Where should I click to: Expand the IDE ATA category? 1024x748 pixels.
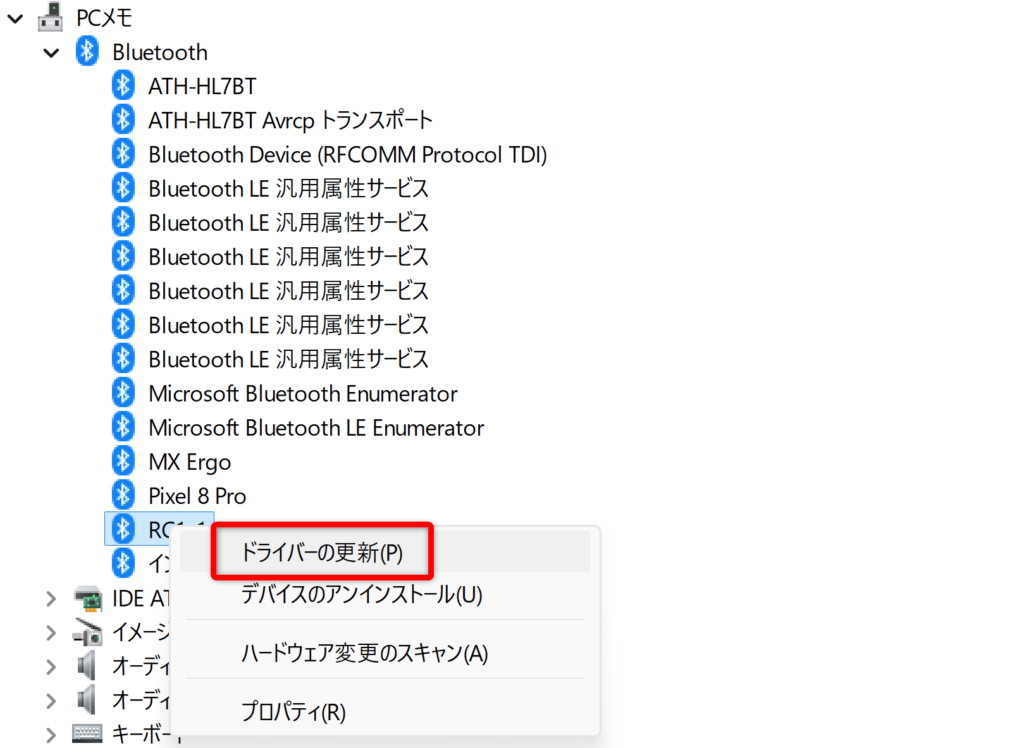[x=51, y=599]
